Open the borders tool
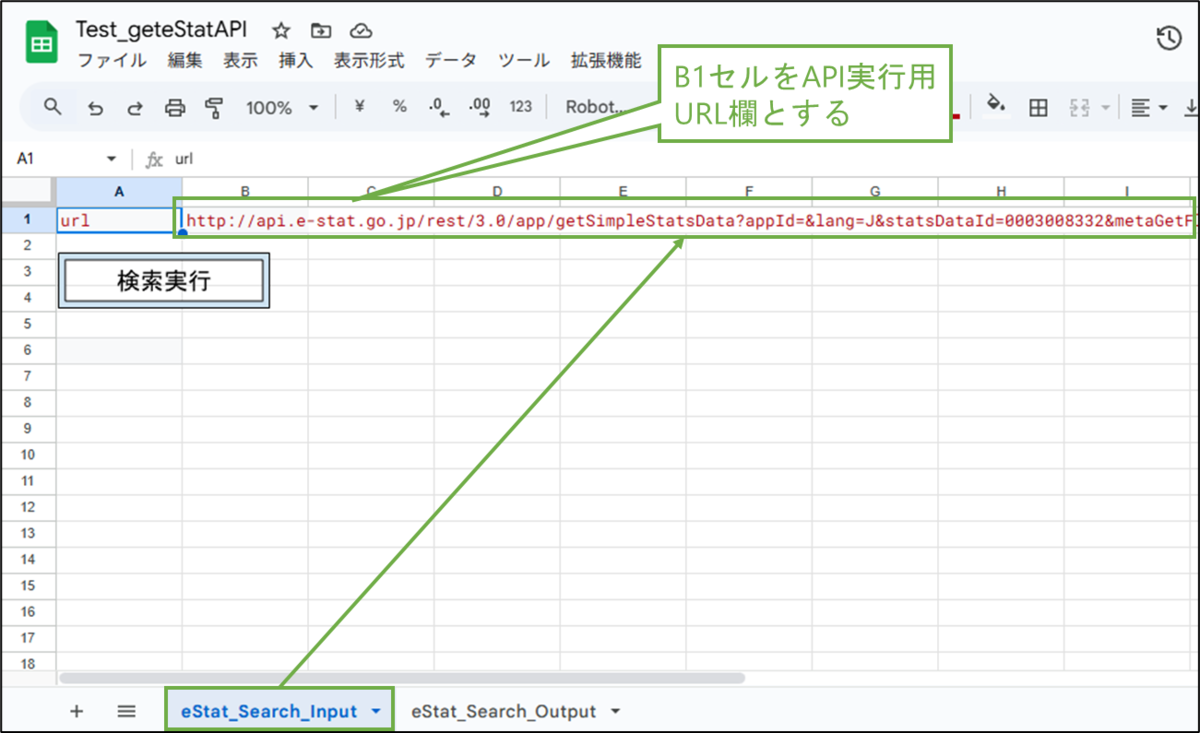1200x733 pixels. pyautogui.click(x=1038, y=107)
